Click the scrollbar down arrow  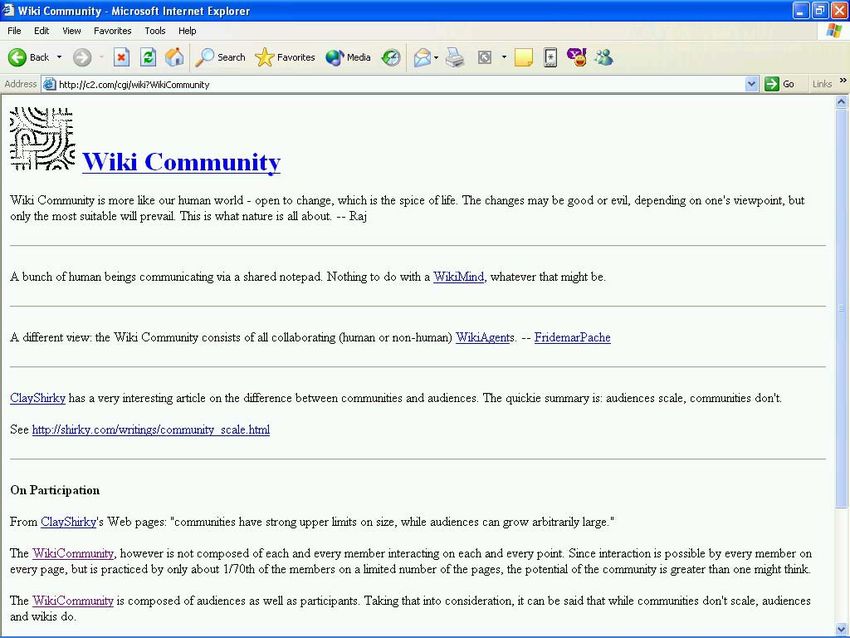[841, 629]
